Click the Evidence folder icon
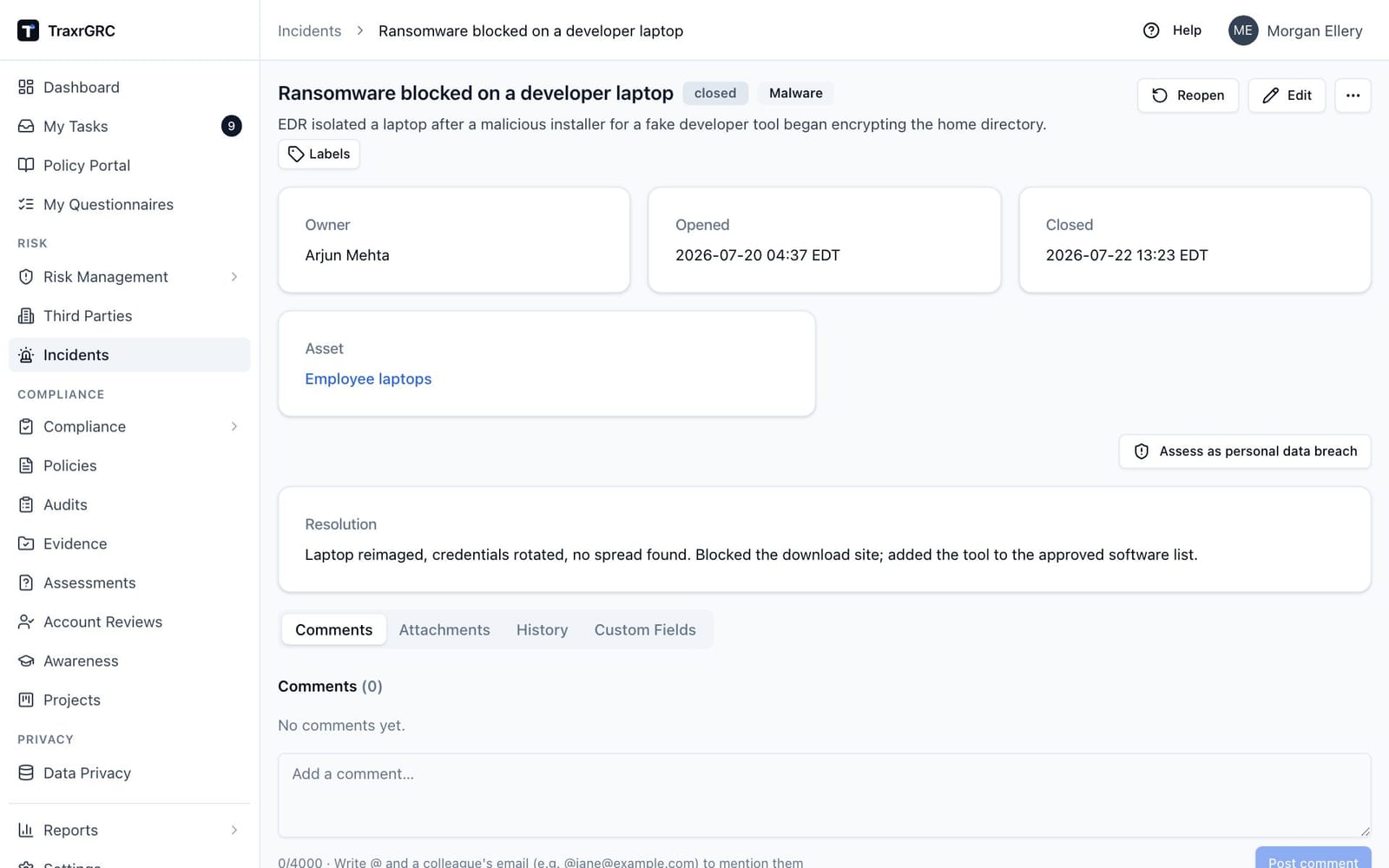 click(x=26, y=543)
